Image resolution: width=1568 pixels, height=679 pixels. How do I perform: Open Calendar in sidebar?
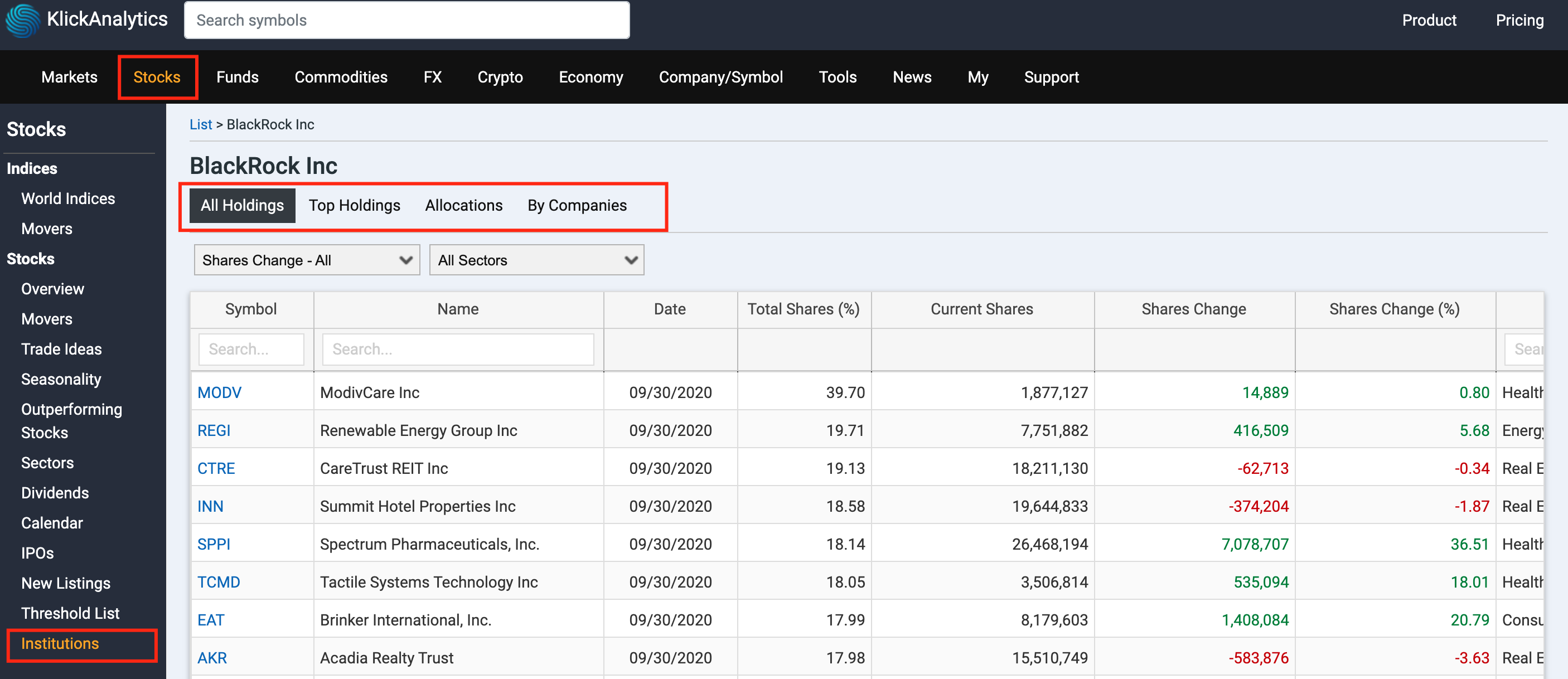click(52, 523)
